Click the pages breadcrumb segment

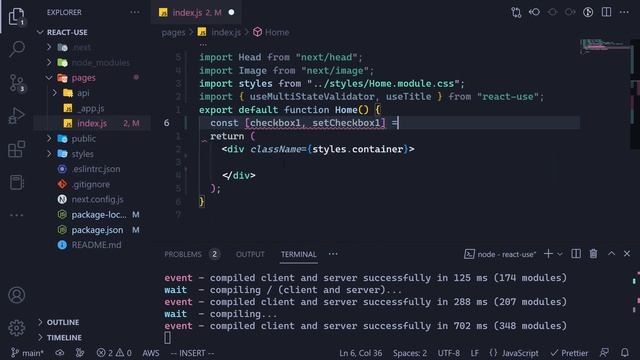pos(173,32)
